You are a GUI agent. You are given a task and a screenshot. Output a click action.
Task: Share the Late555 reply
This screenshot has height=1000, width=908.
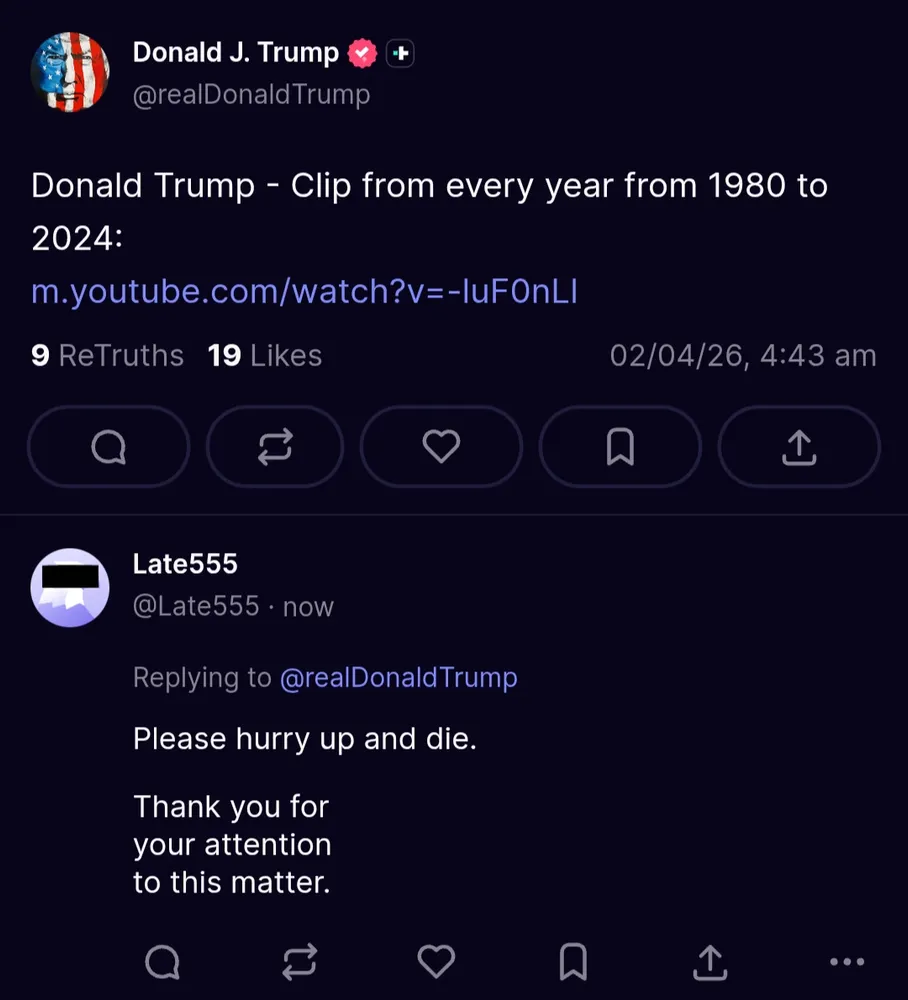point(710,963)
